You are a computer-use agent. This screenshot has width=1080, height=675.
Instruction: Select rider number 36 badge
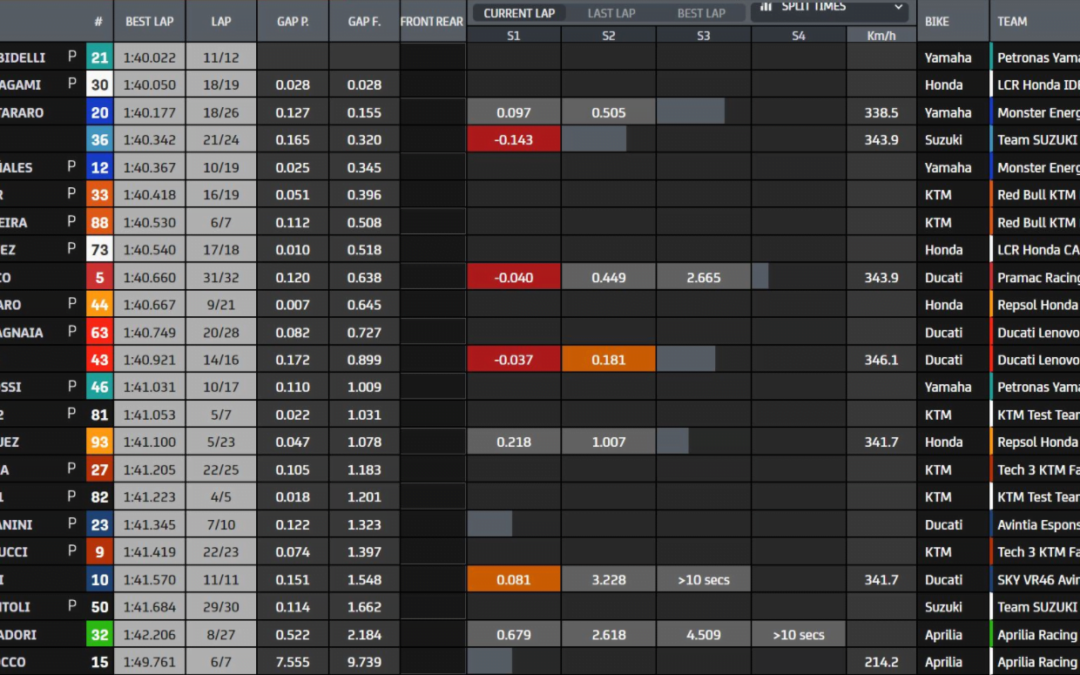point(99,140)
